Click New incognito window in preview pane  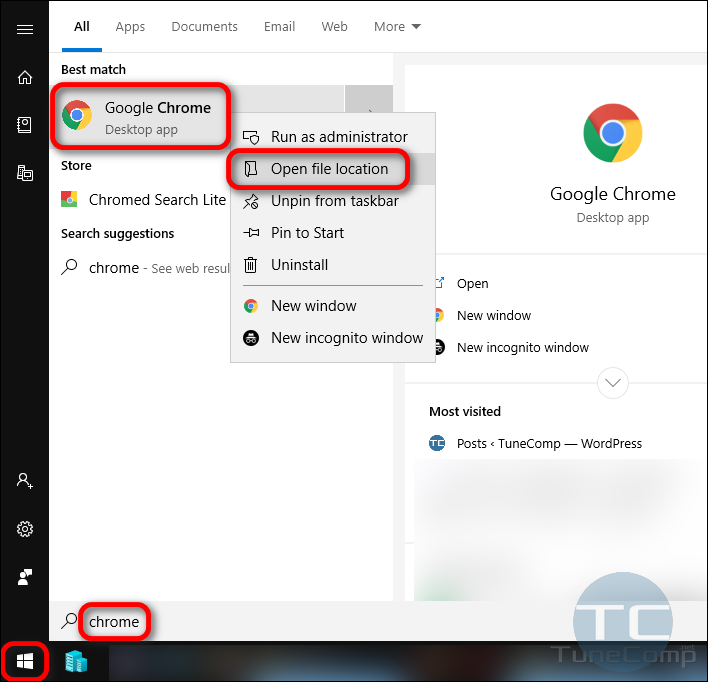click(522, 347)
